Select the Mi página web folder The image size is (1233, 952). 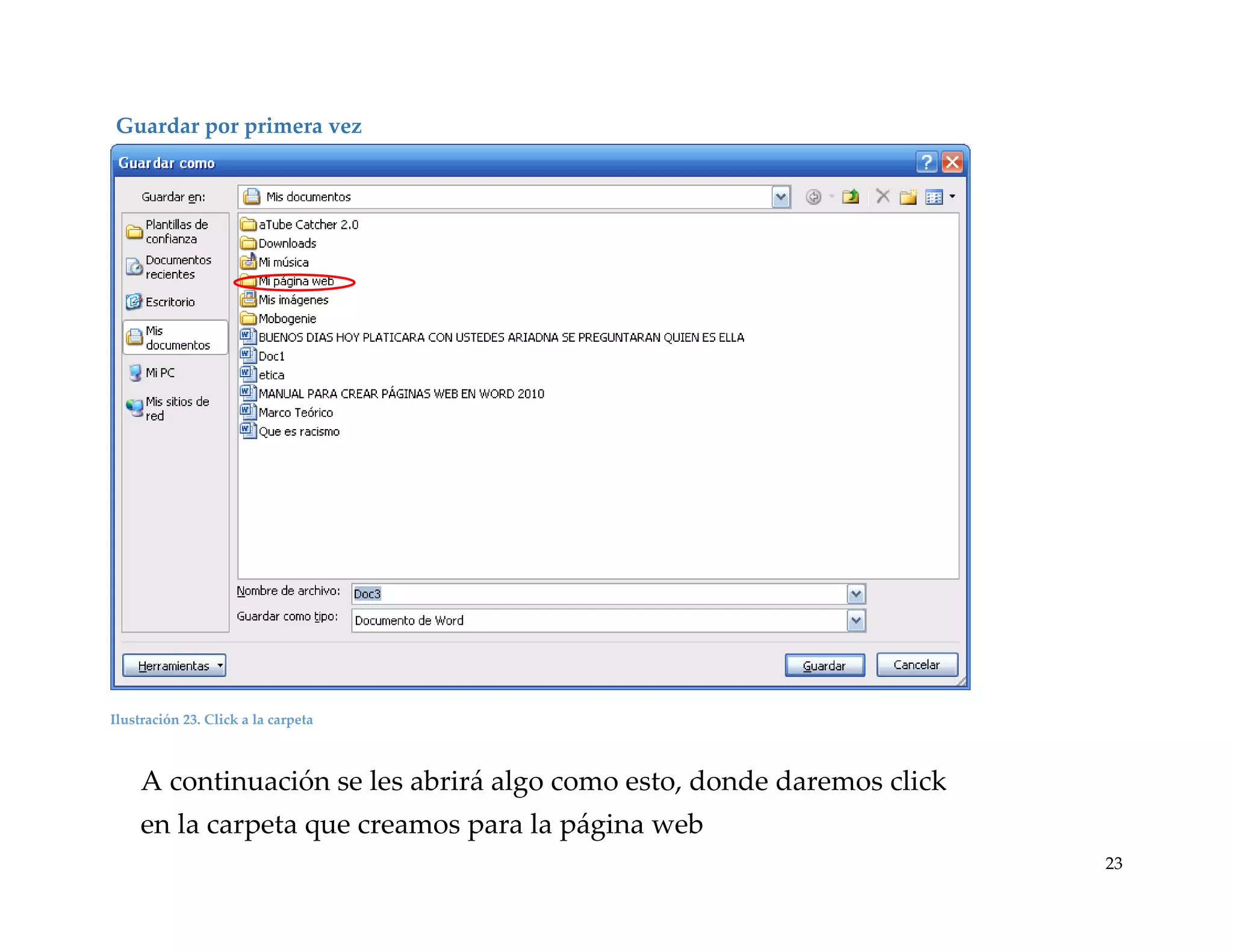[x=296, y=281]
